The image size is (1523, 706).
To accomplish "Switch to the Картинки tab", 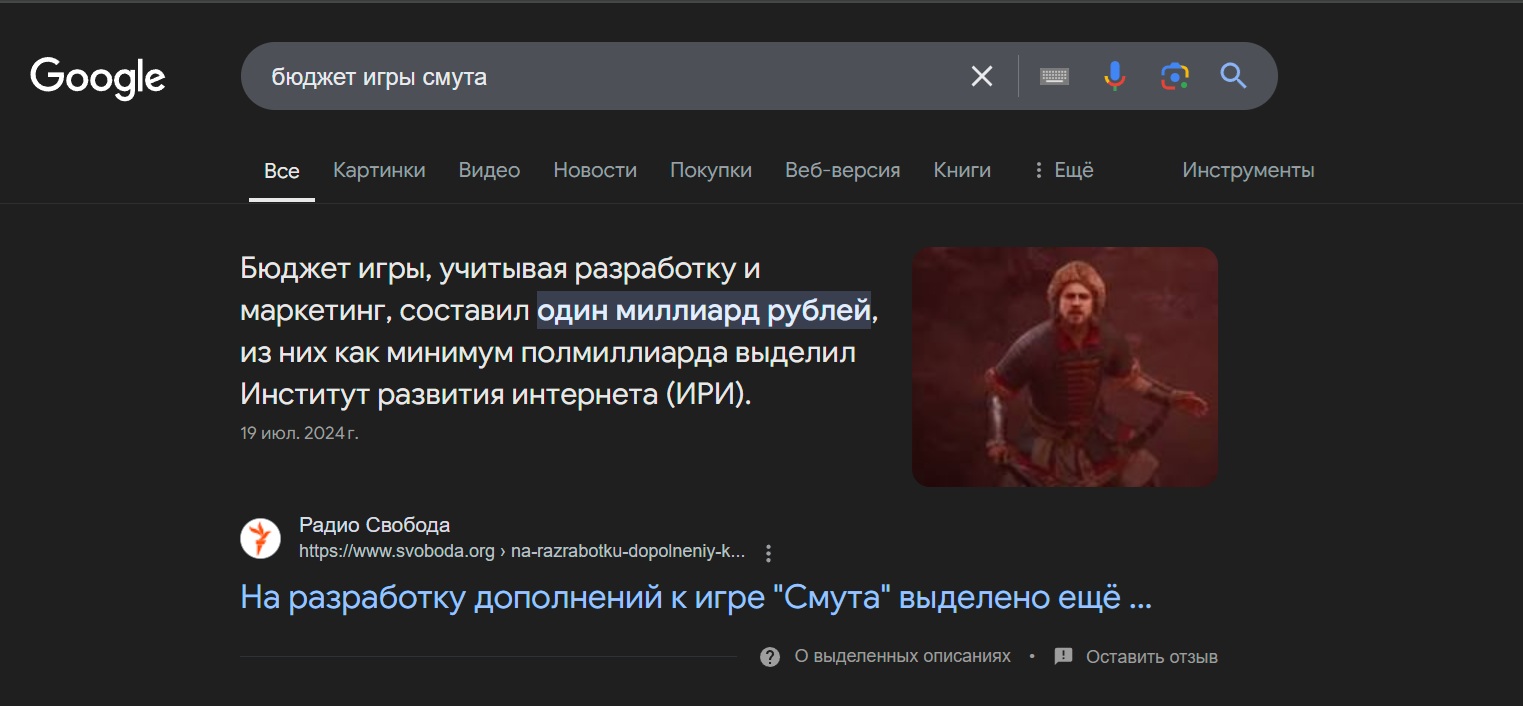I will tap(379, 171).
